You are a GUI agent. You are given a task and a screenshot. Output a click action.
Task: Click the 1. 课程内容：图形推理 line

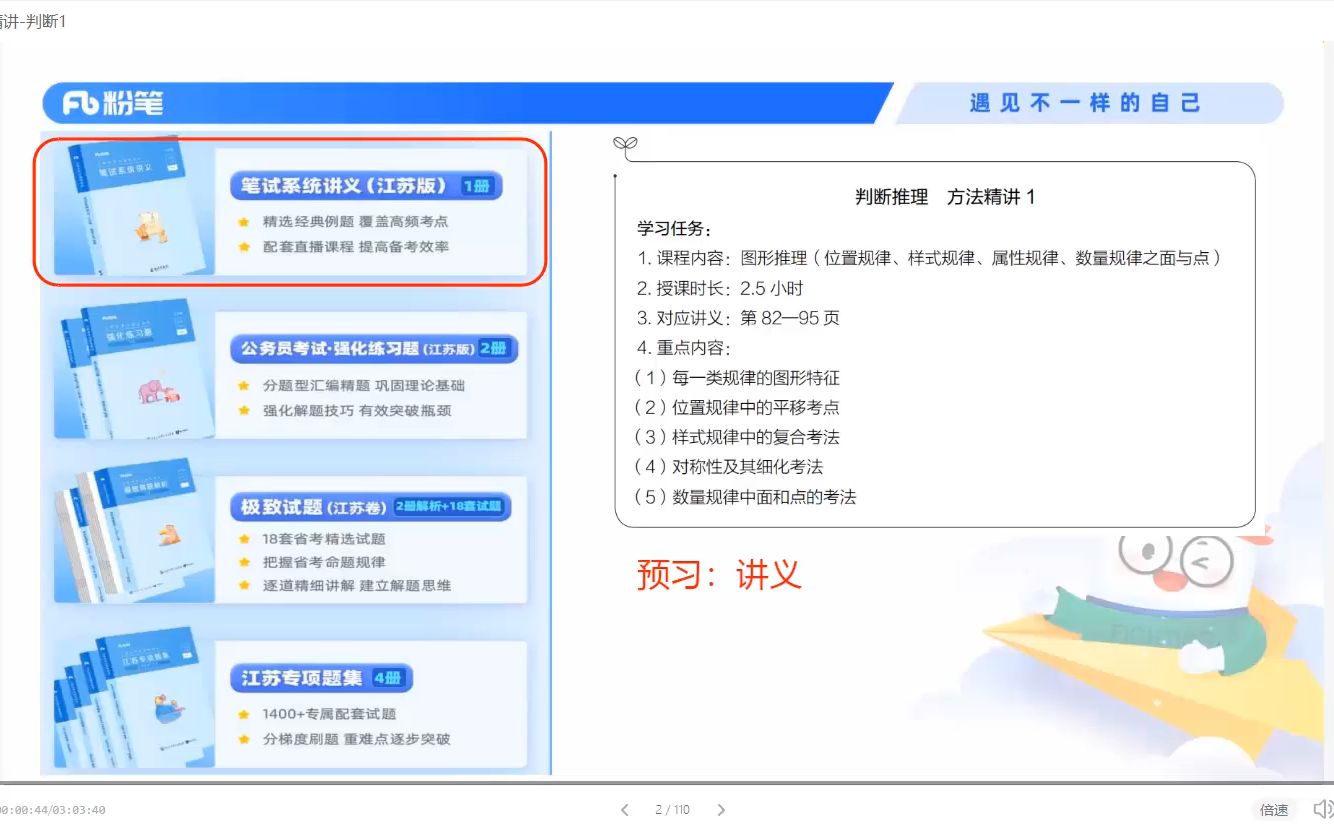[x=930, y=259]
